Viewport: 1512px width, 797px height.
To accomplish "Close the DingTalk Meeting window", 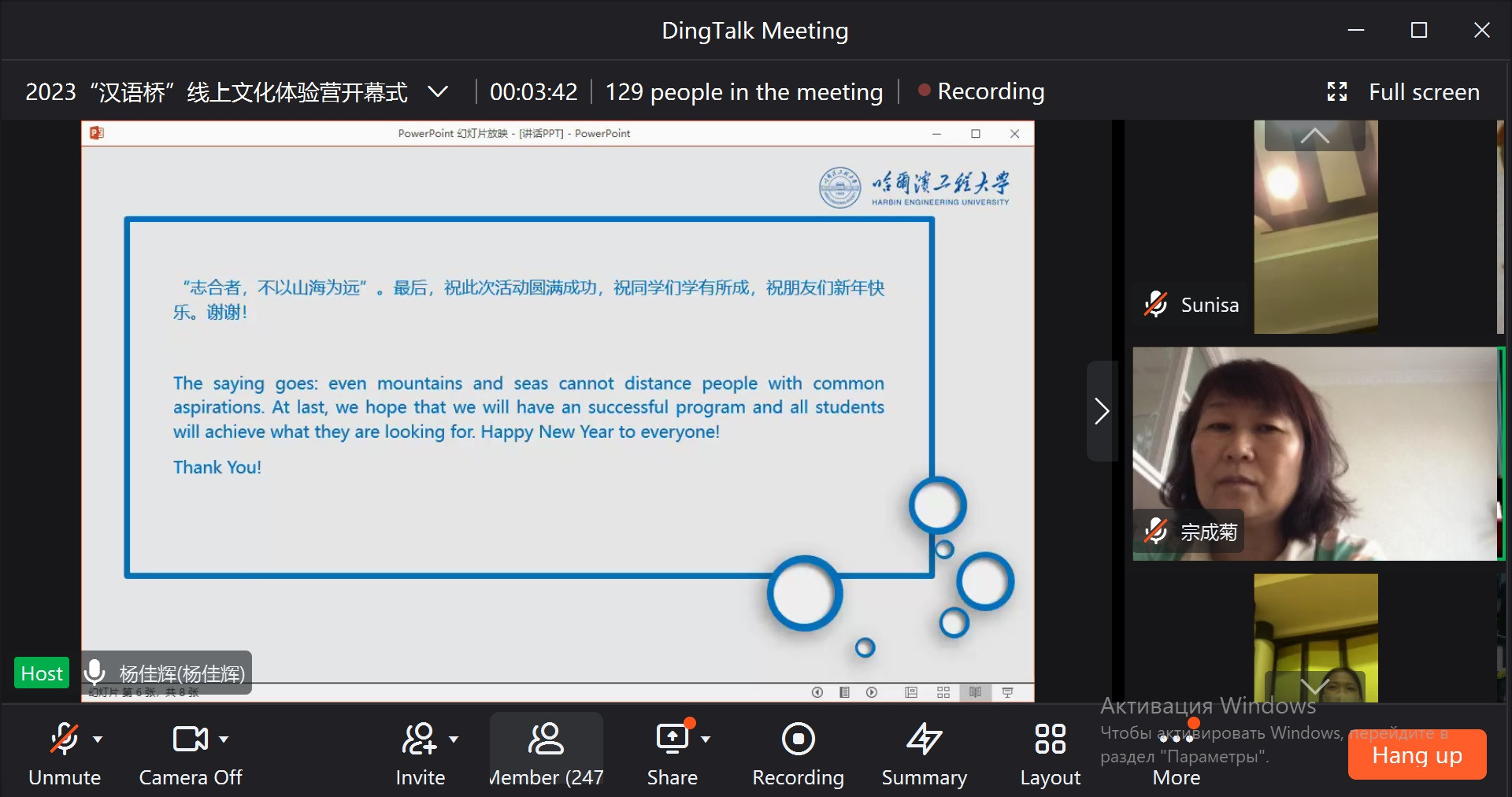I will point(1482,30).
